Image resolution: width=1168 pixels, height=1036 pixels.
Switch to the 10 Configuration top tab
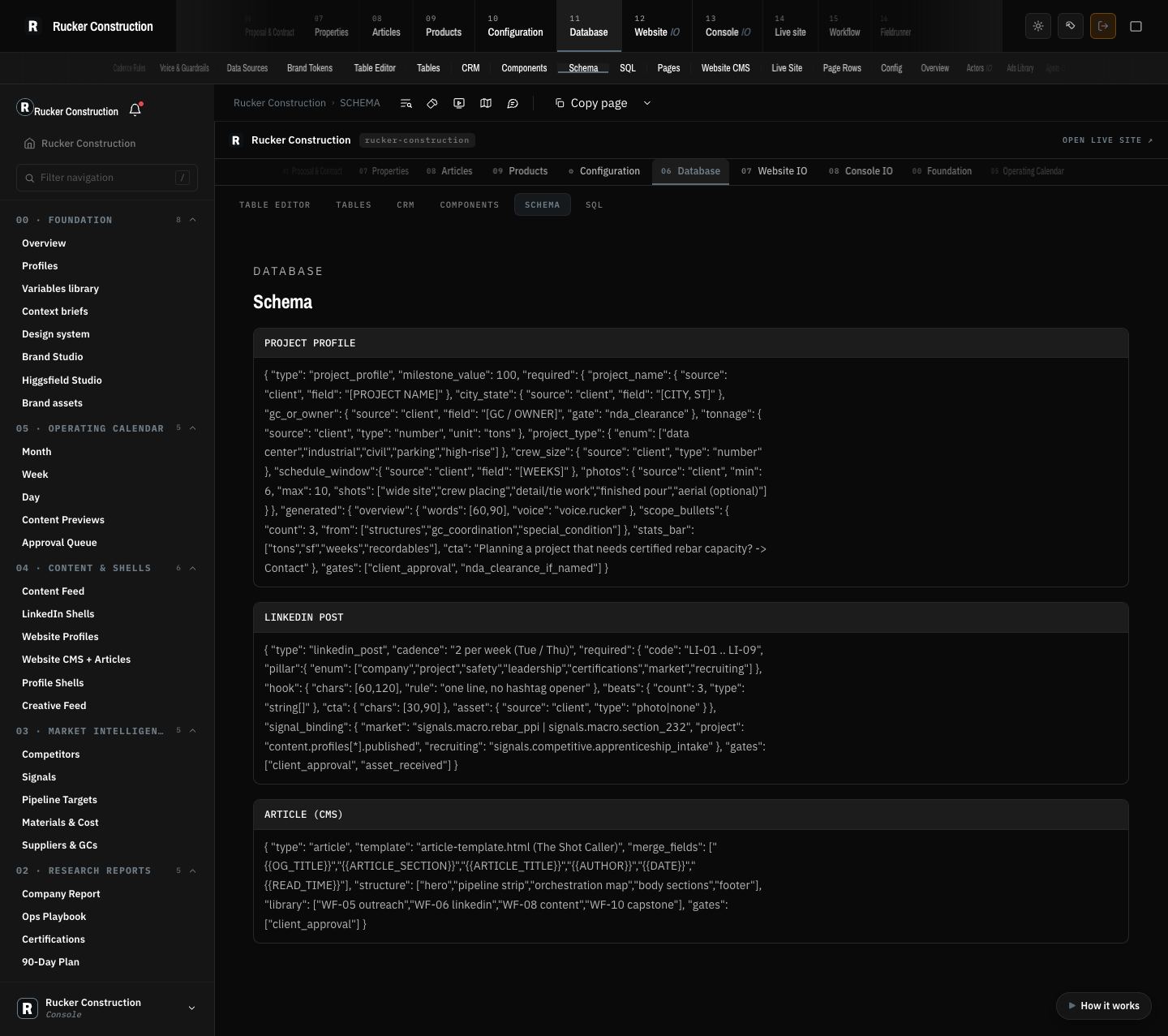click(x=515, y=26)
